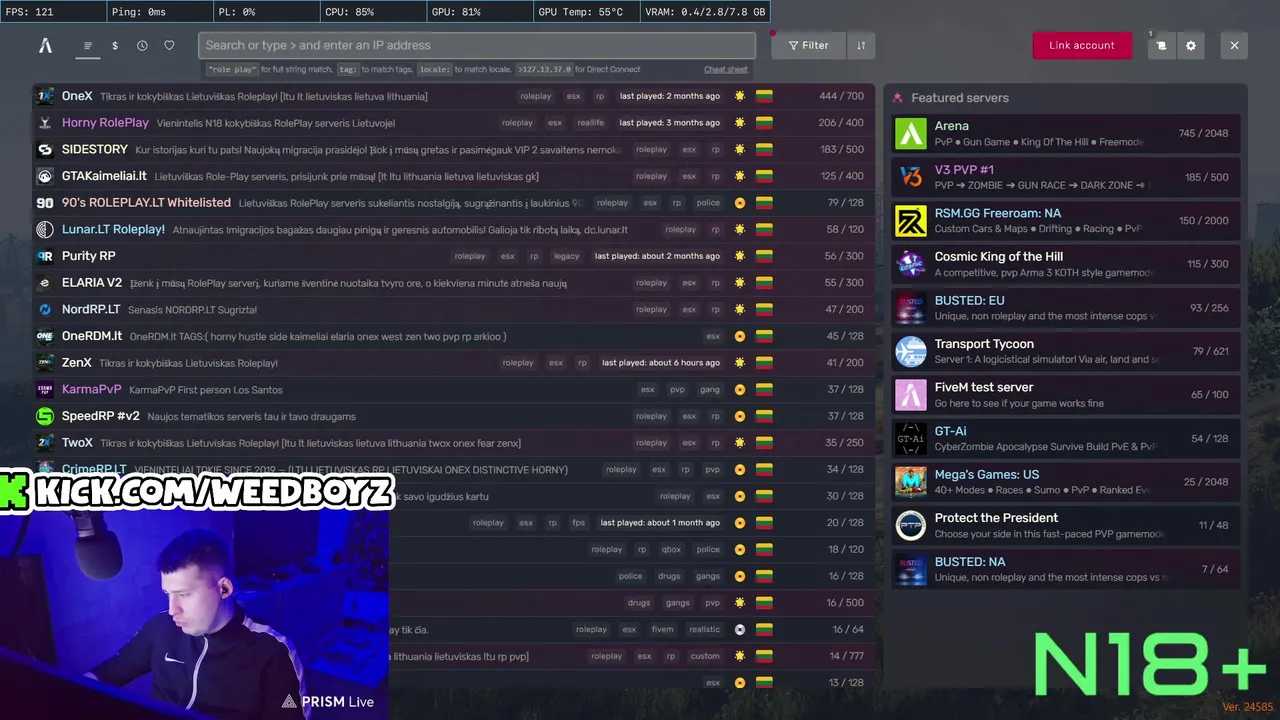Click the Arena featured server green icon

pos(910,133)
